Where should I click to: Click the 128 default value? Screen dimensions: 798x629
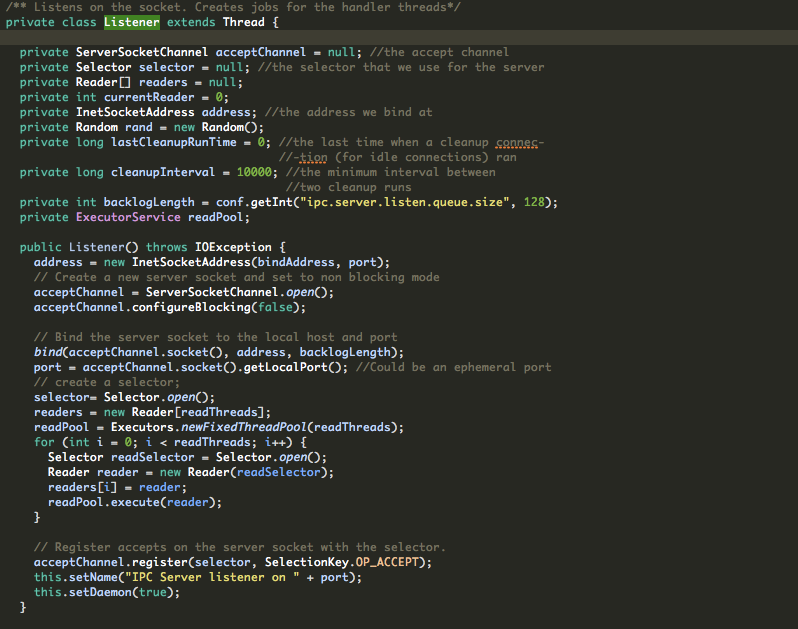[533, 202]
